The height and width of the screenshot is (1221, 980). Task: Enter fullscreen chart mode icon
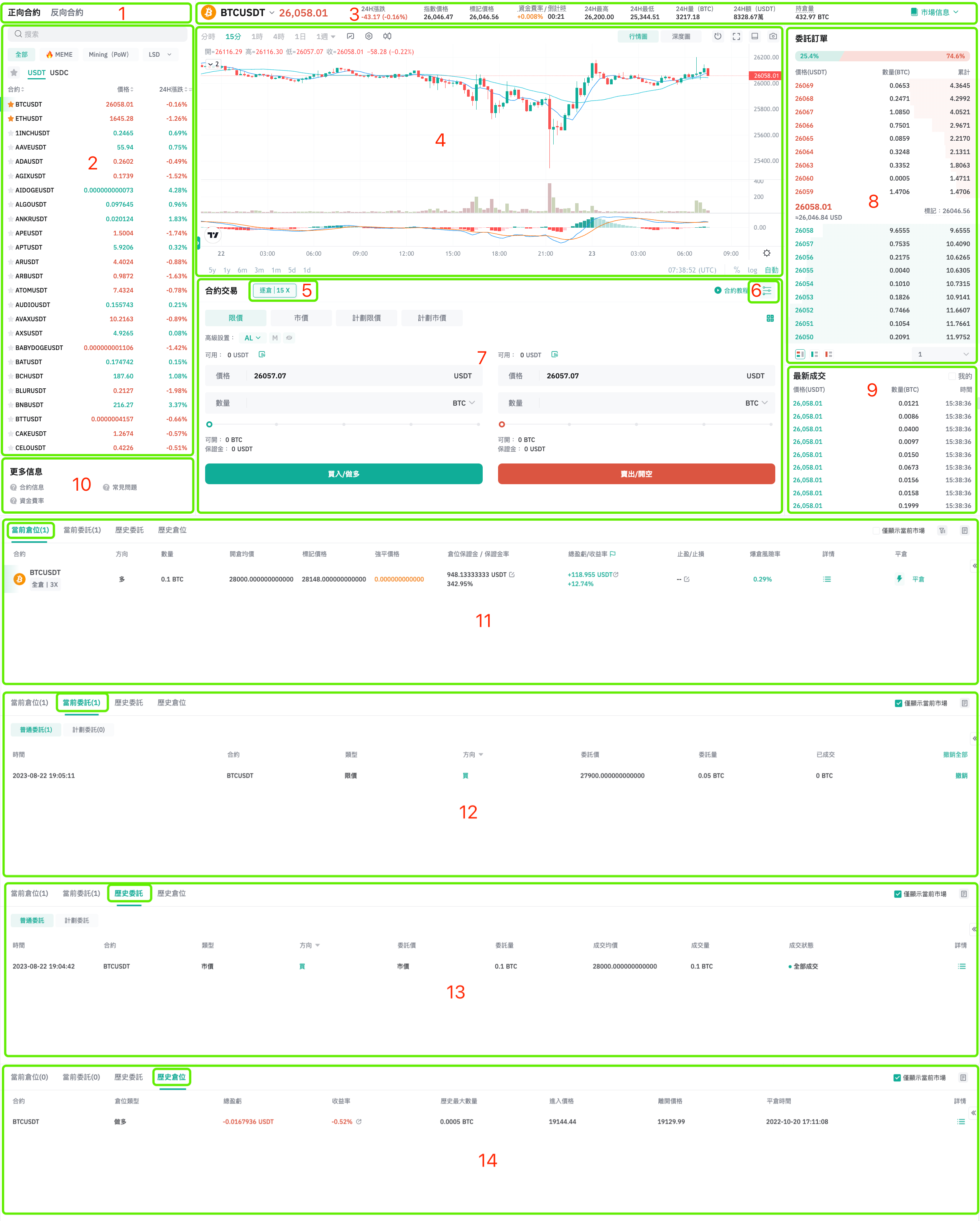736,36
